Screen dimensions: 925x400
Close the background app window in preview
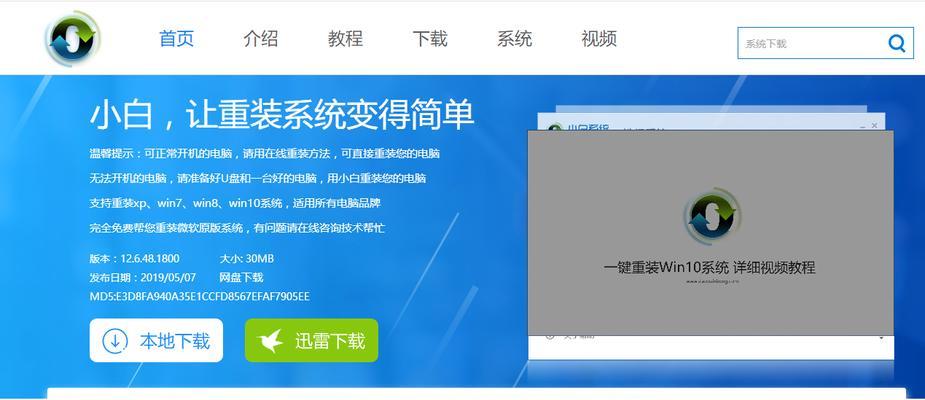click(x=874, y=126)
